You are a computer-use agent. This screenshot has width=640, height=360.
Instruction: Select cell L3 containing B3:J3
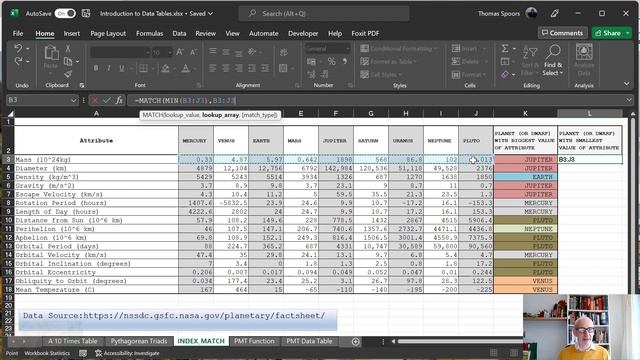tap(590, 160)
